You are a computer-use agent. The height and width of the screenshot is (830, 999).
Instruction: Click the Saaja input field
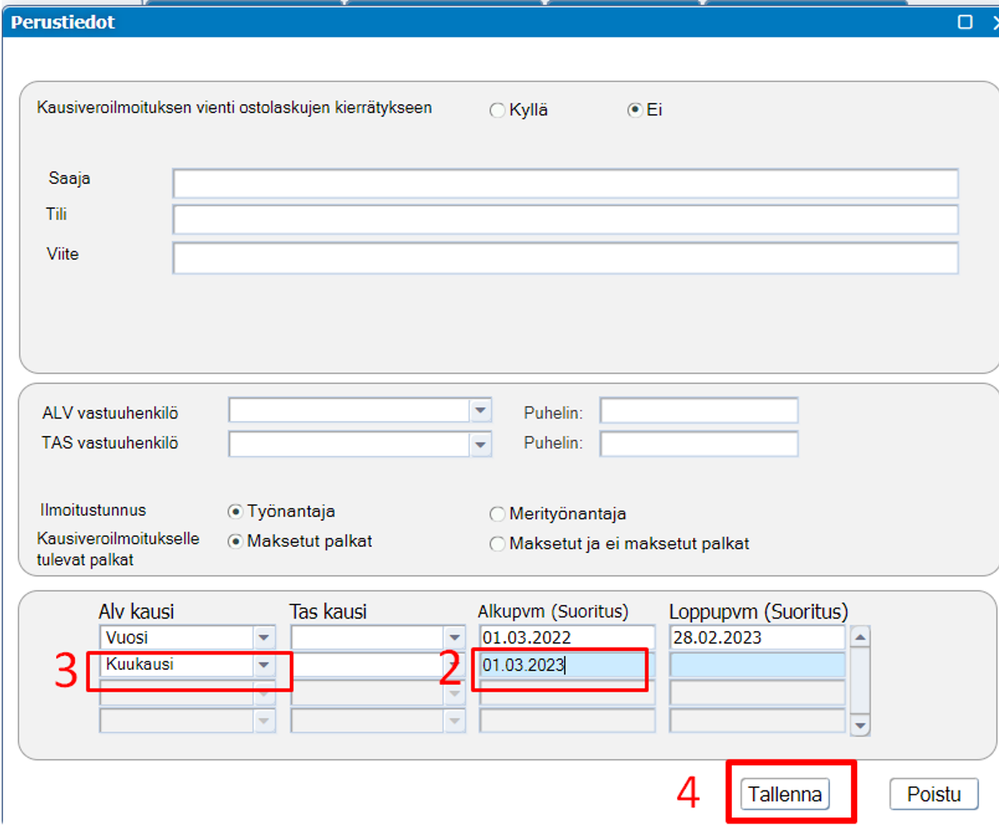[565, 184]
